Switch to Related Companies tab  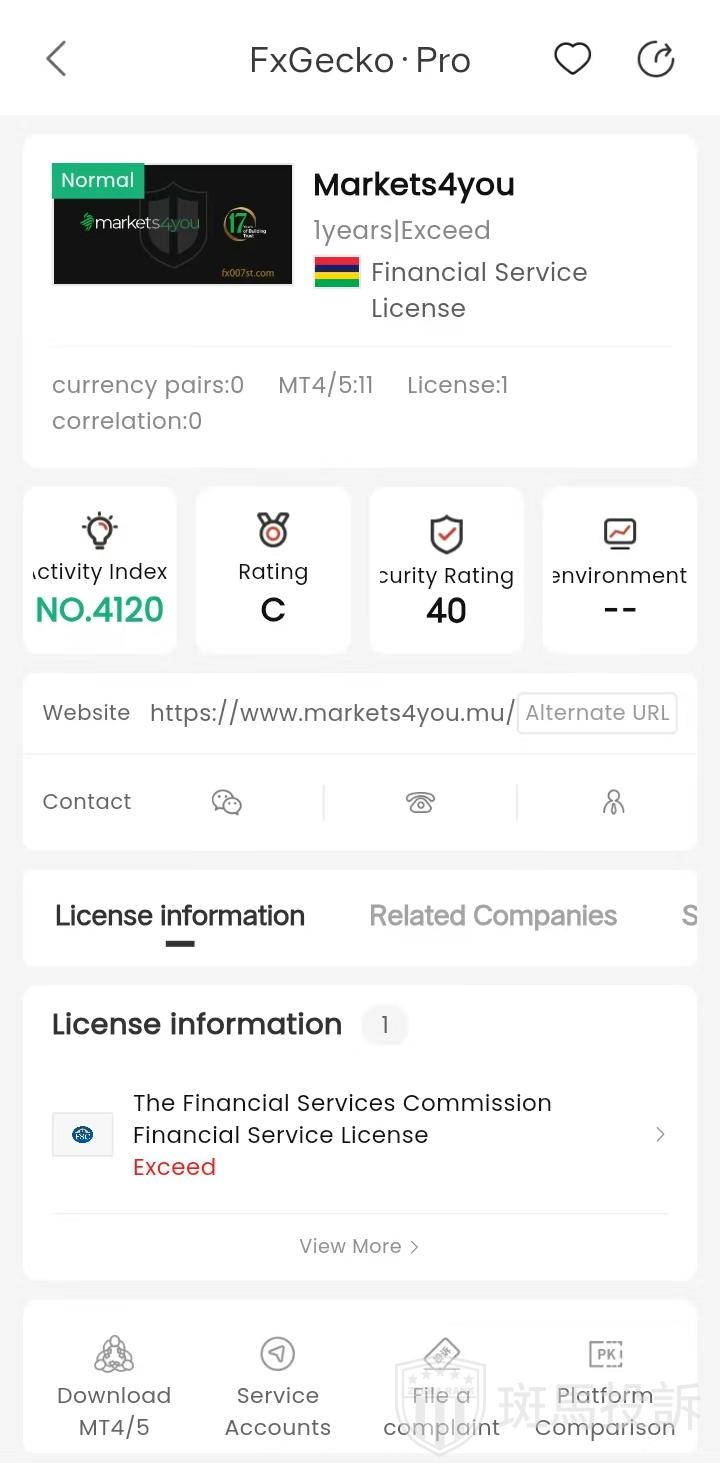(493, 916)
